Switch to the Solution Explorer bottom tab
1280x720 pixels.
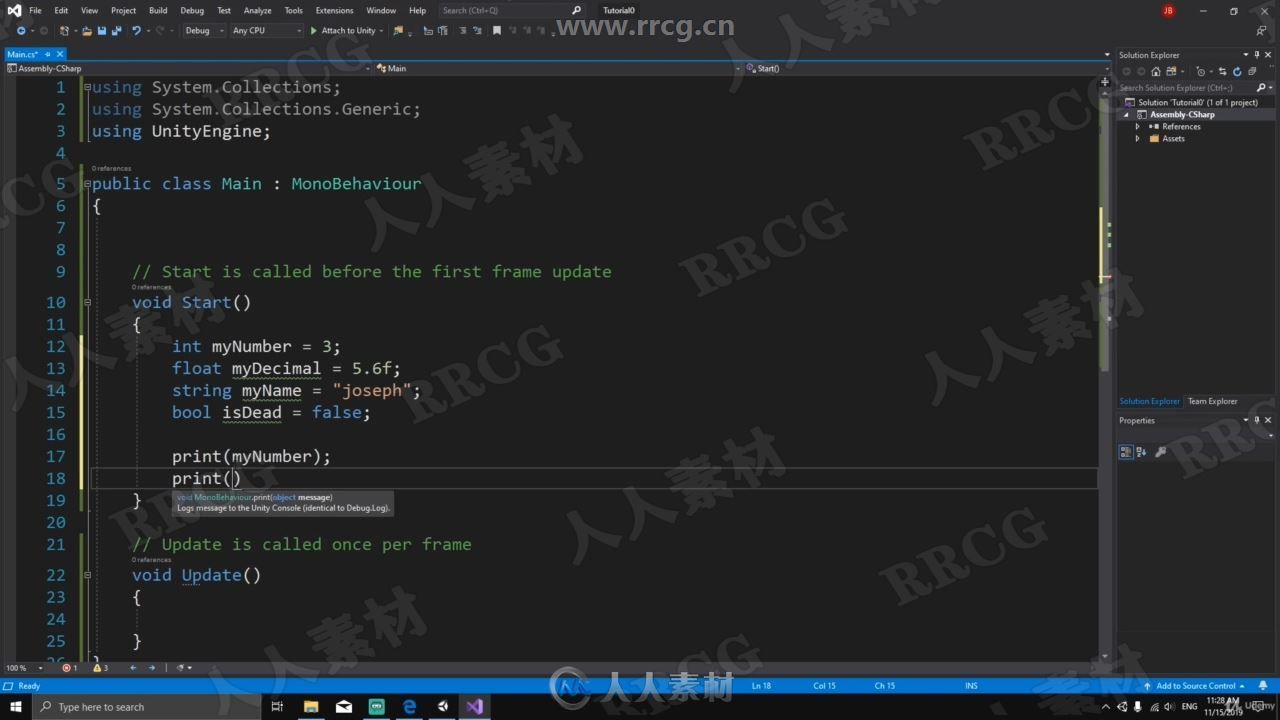[x=1149, y=401]
